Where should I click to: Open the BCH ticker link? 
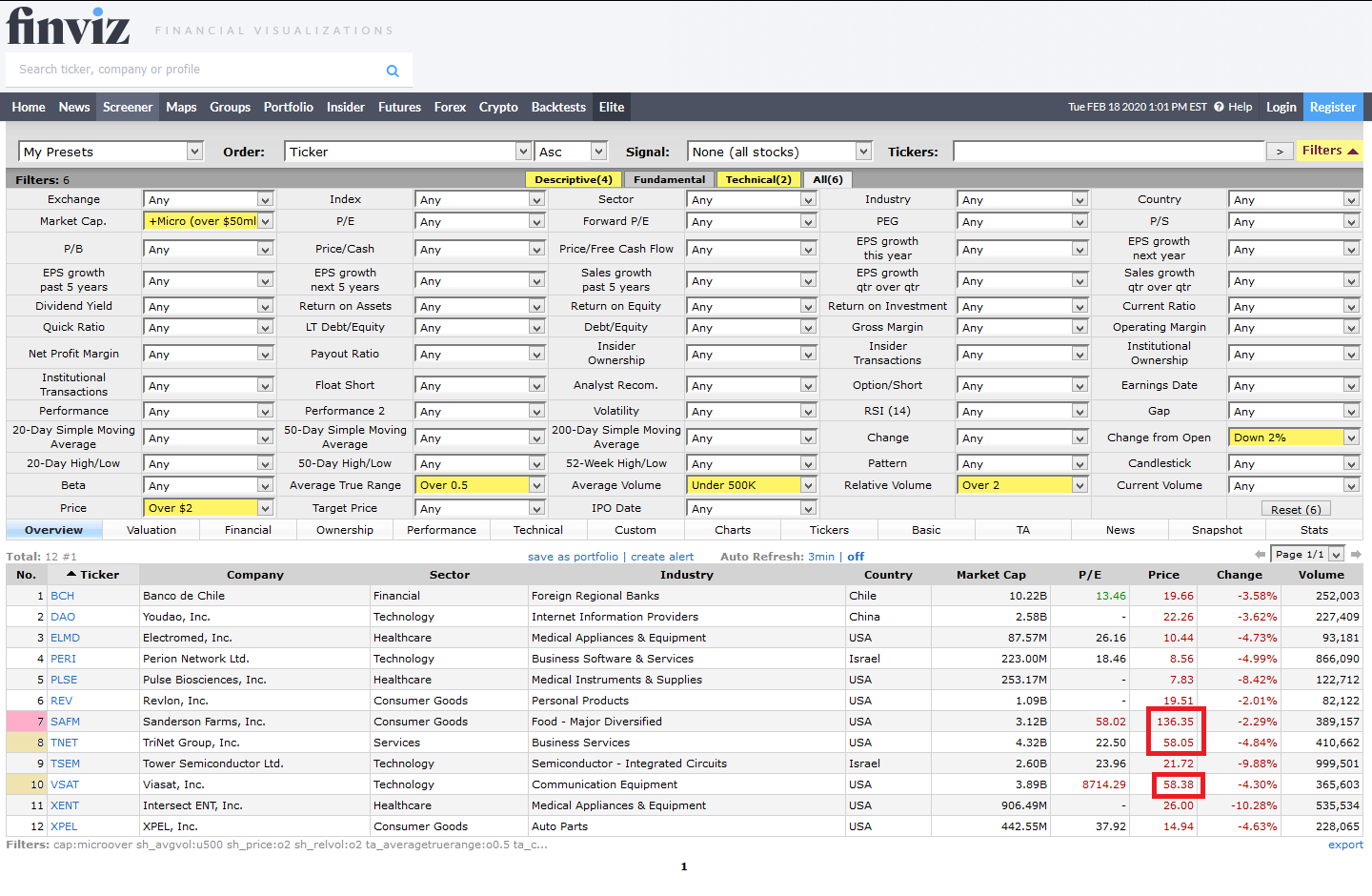(x=62, y=596)
